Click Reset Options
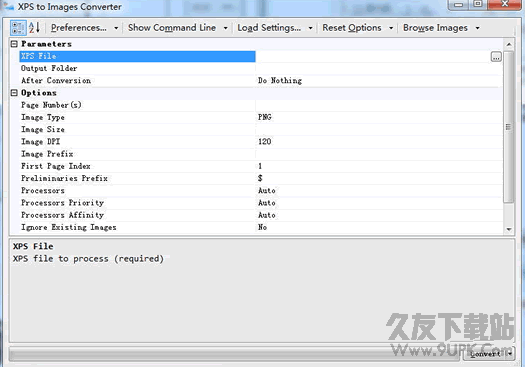Screen dimensions: 525x367 click(352, 28)
